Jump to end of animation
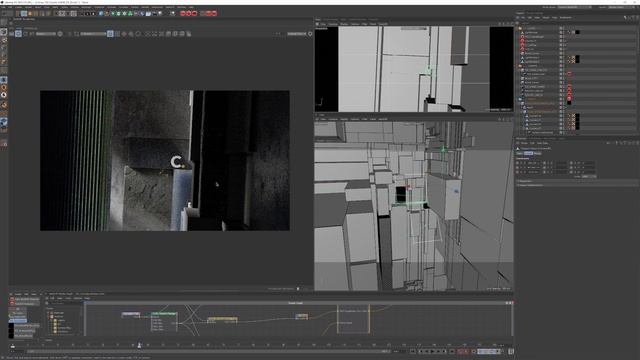 [452, 351]
